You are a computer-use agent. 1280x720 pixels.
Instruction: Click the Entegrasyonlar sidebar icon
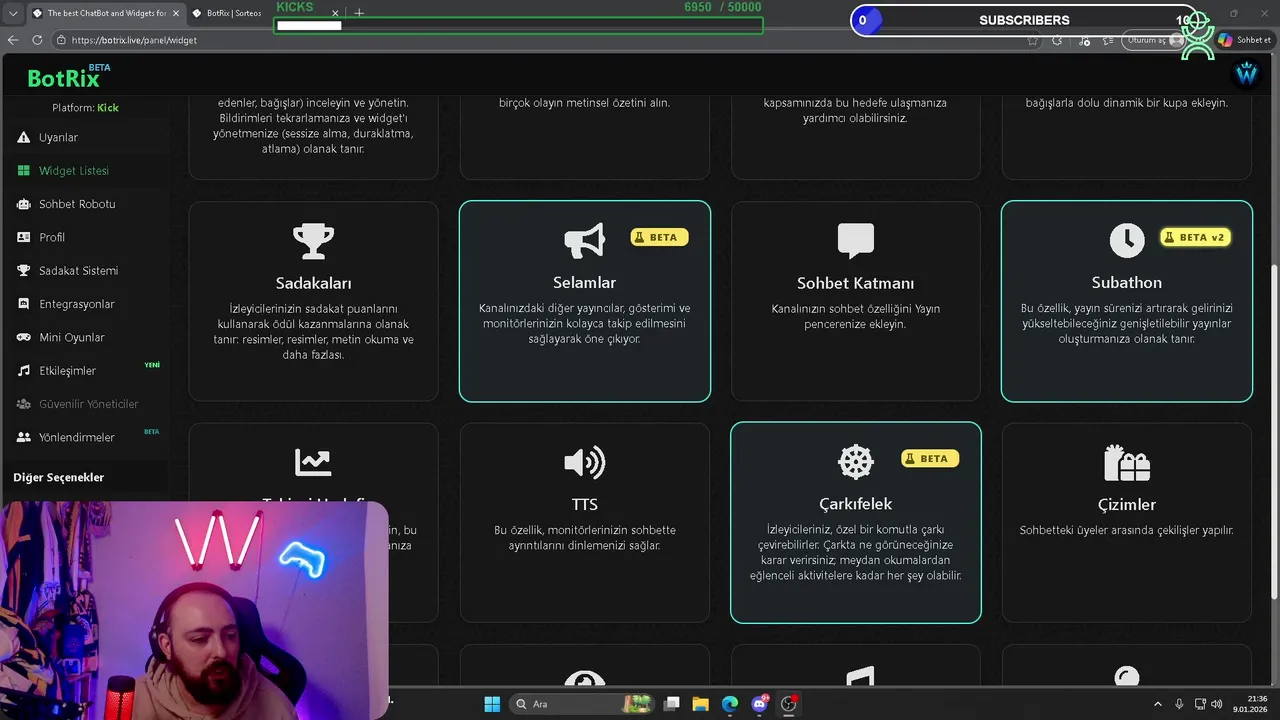click(24, 304)
